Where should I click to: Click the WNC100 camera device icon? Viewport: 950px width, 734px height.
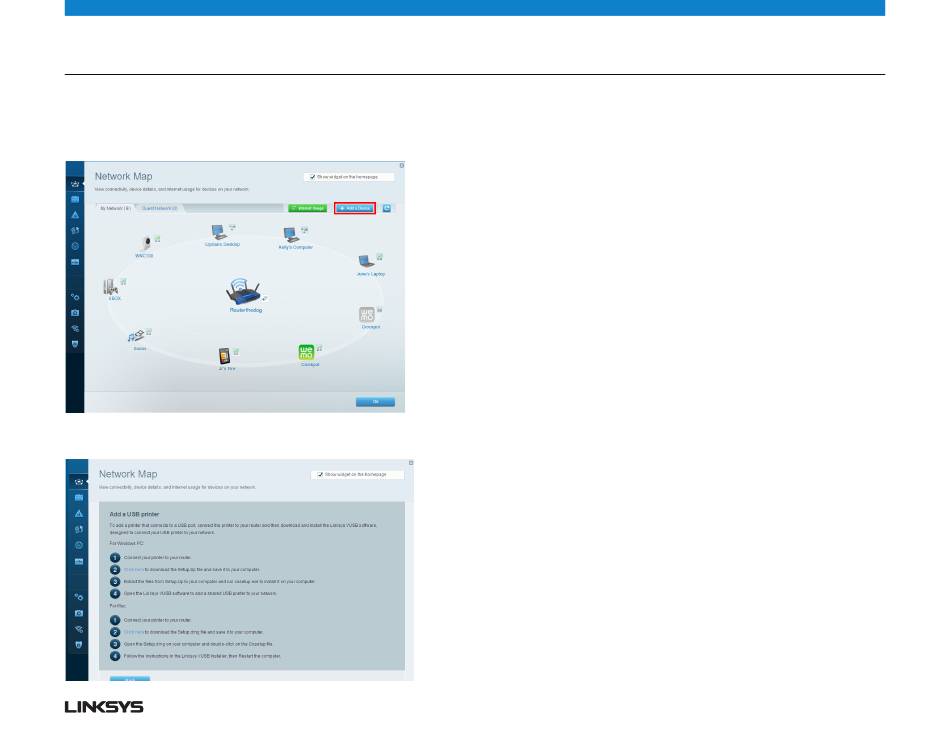click(x=146, y=243)
